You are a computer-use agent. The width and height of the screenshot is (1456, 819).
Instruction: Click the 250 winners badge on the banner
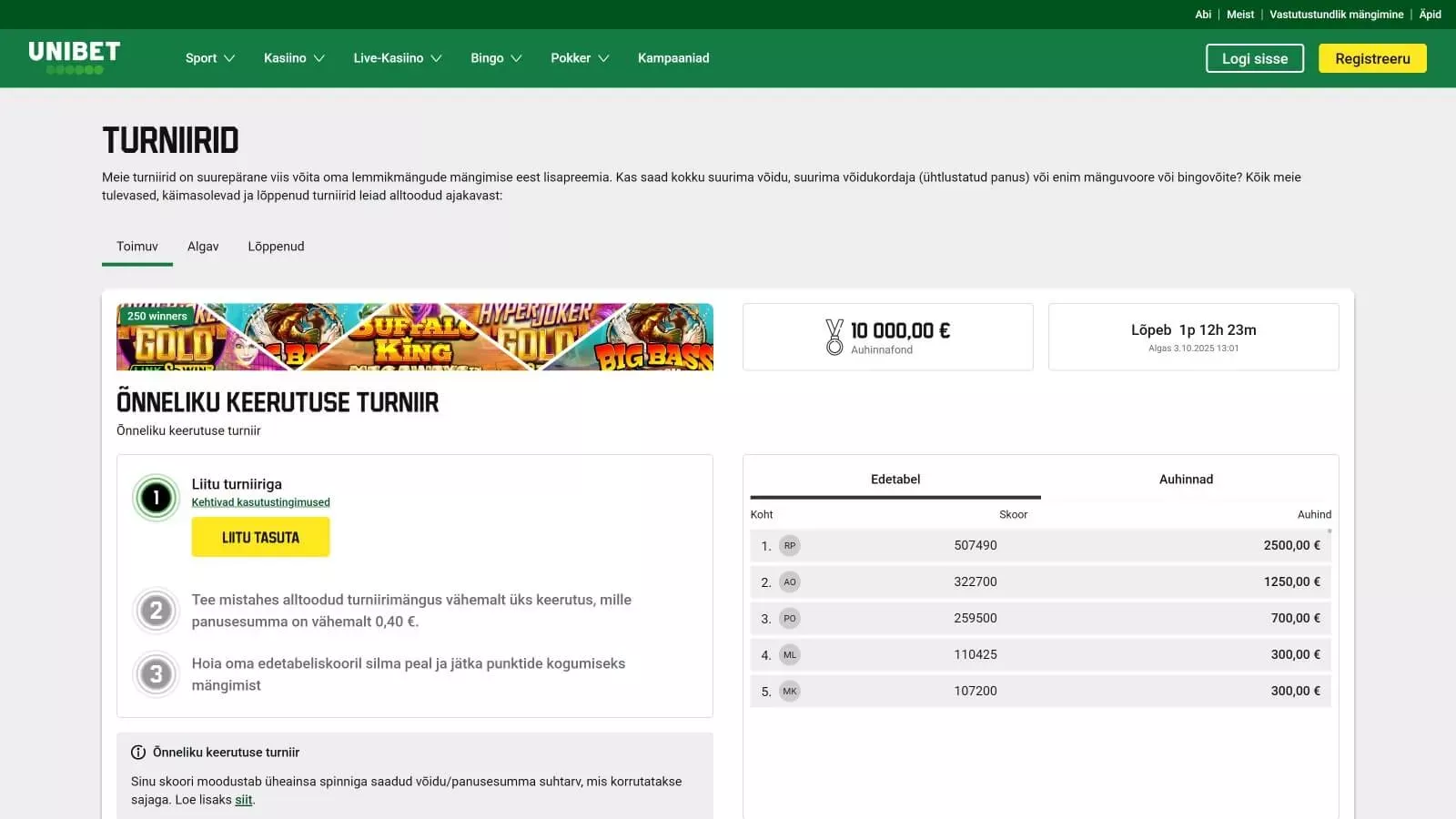[x=156, y=316]
